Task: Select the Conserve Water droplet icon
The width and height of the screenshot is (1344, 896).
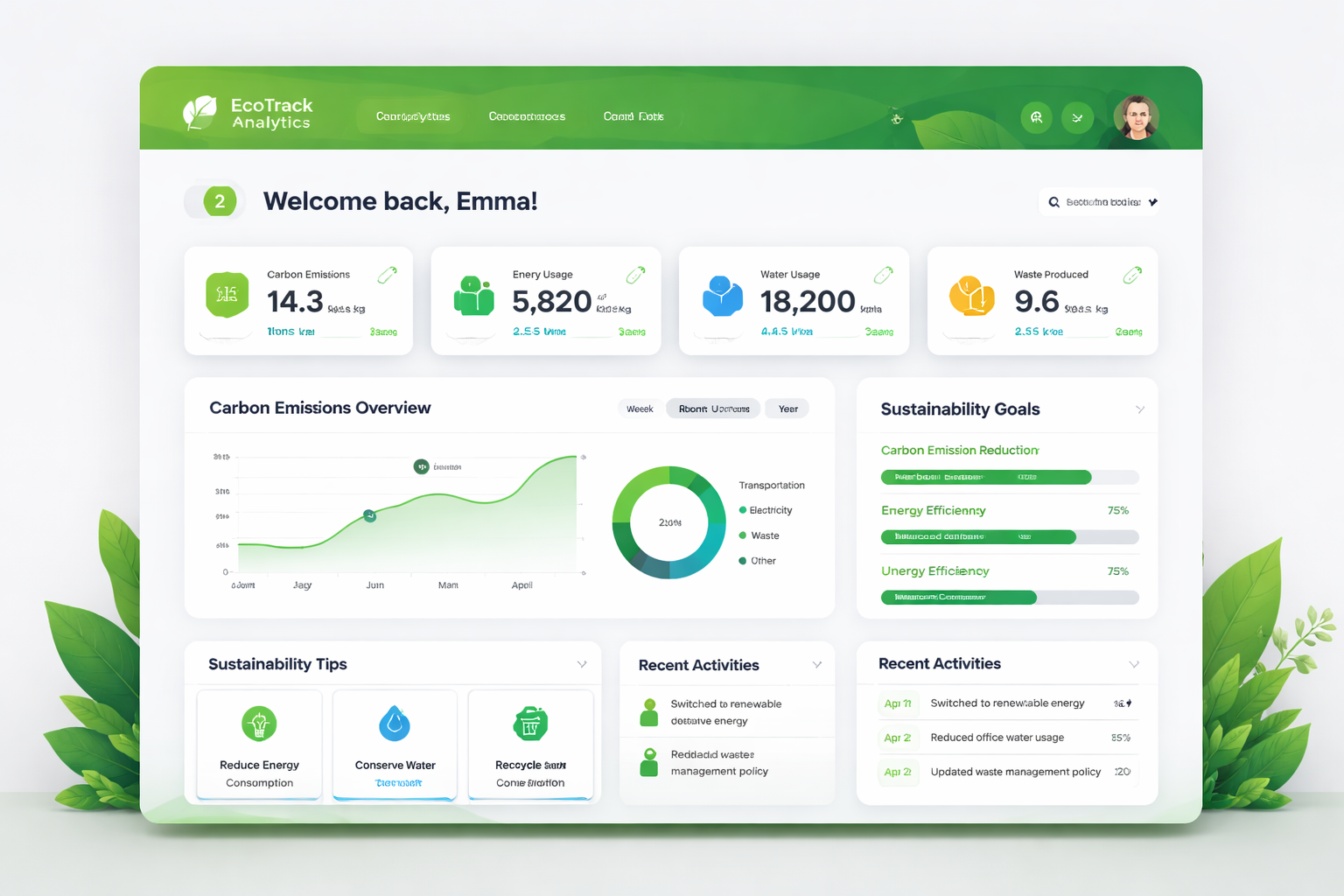Action: pyautogui.click(x=395, y=724)
